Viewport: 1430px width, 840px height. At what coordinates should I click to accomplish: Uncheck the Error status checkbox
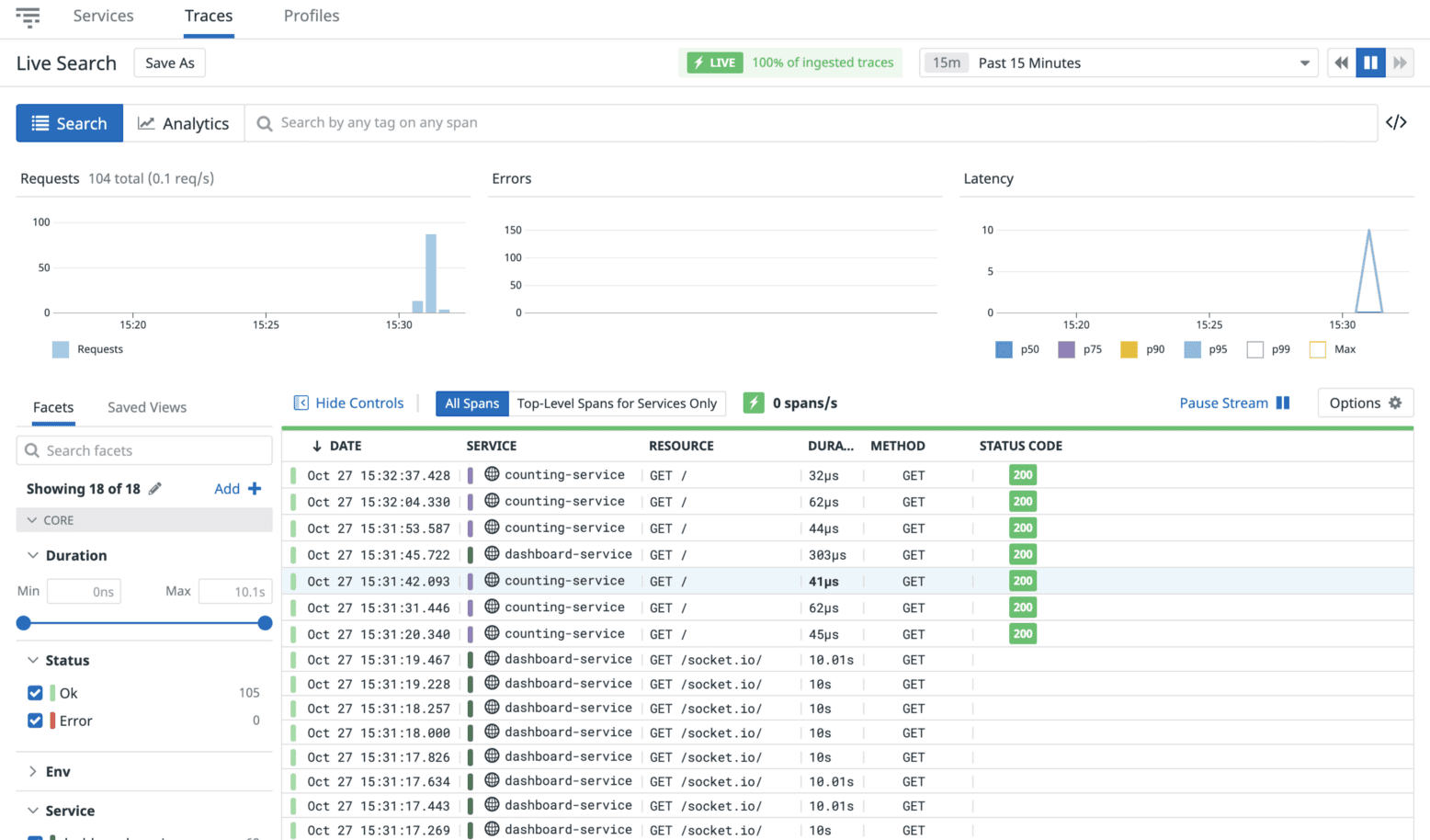[x=35, y=721]
